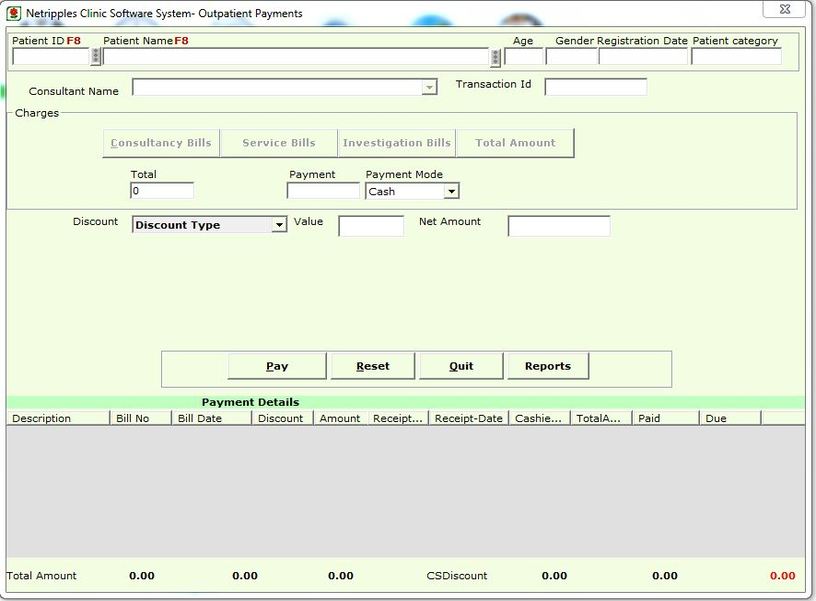Click the discount Value field

click(371, 226)
